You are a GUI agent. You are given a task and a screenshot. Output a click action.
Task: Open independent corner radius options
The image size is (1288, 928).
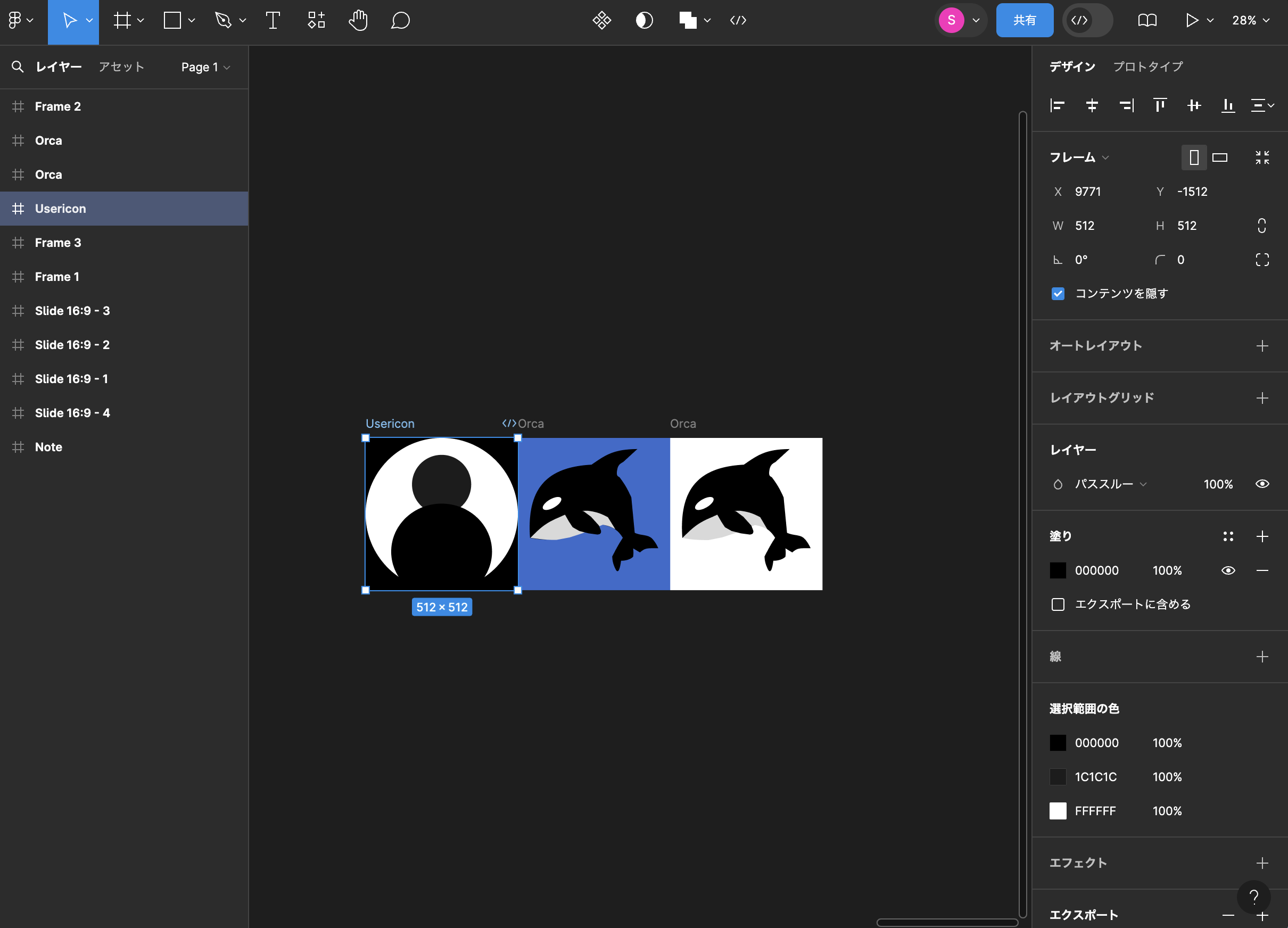pos(1262,260)
